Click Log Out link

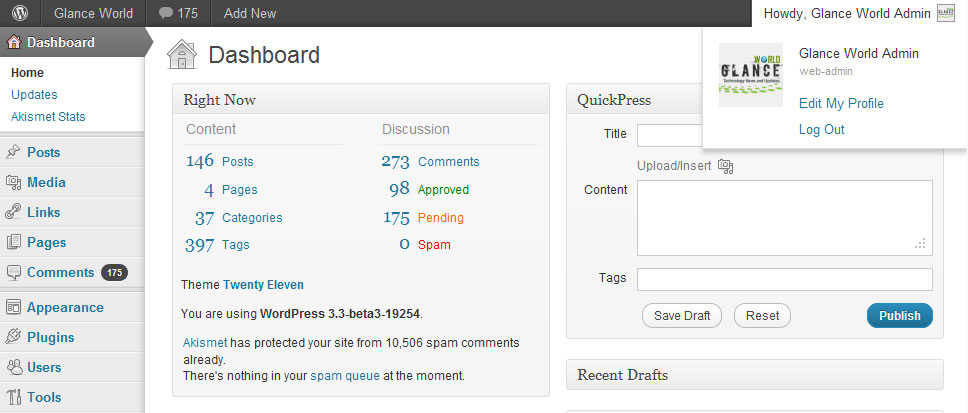click(821, 130)
